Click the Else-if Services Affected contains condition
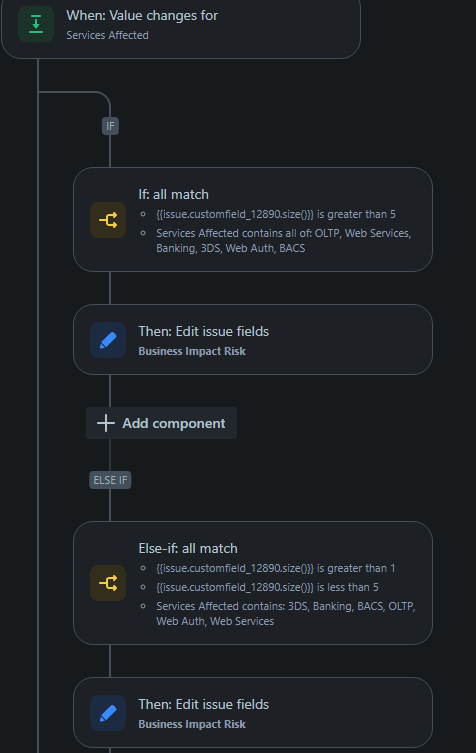The height and width of the screenshot is (753, 476). [286, 614]
